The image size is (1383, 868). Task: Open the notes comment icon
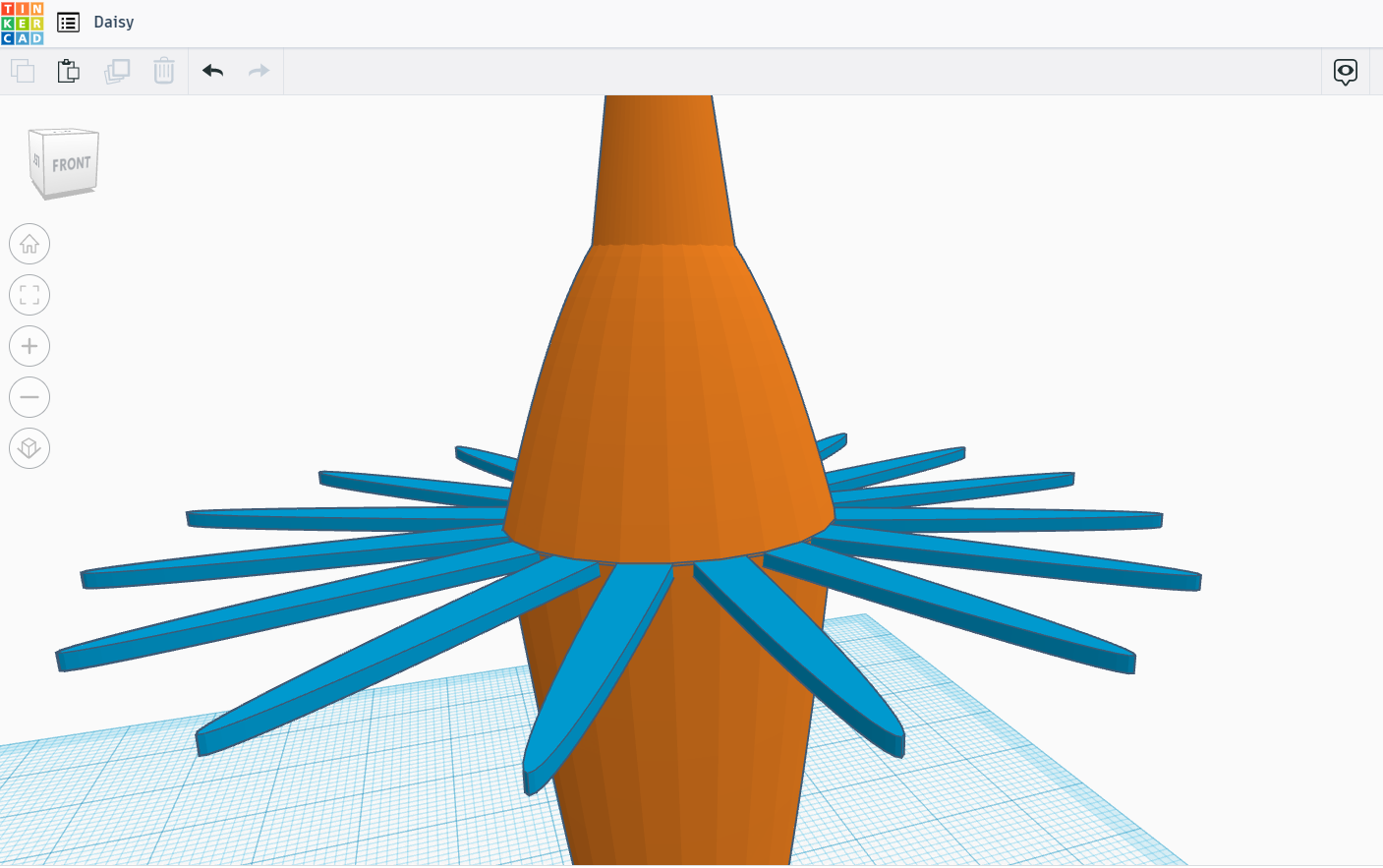1346,72
